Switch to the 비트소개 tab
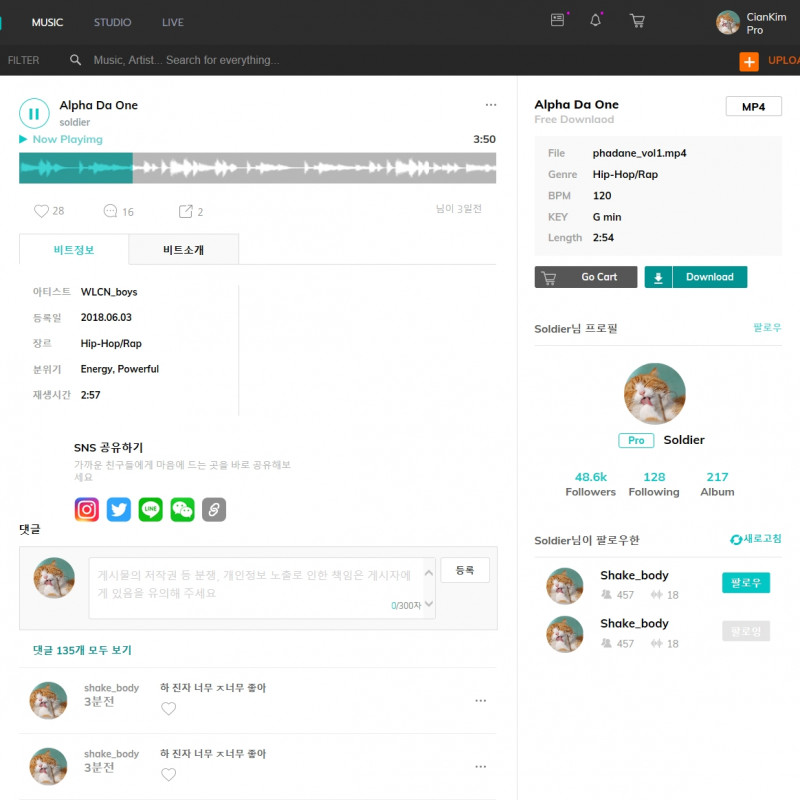The image size is (800, 800). coord(183,250)
